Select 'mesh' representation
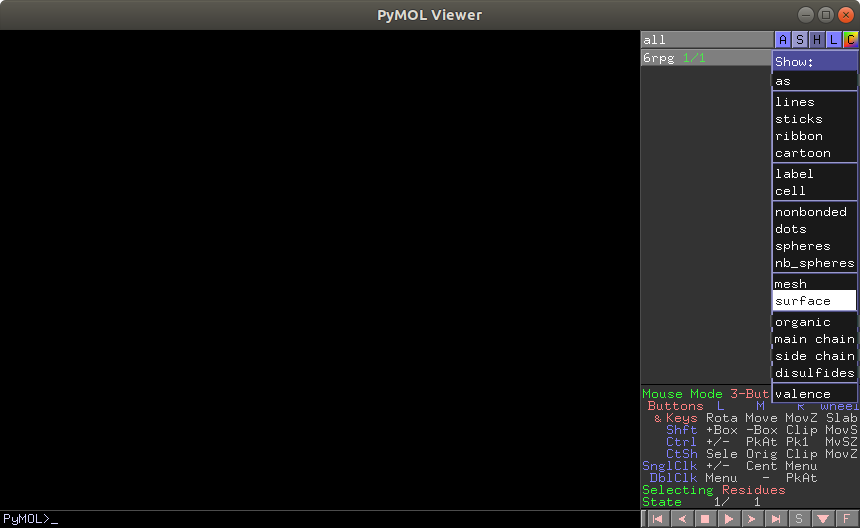The width and height of the screenshot is (860, 528). [814, 283]
